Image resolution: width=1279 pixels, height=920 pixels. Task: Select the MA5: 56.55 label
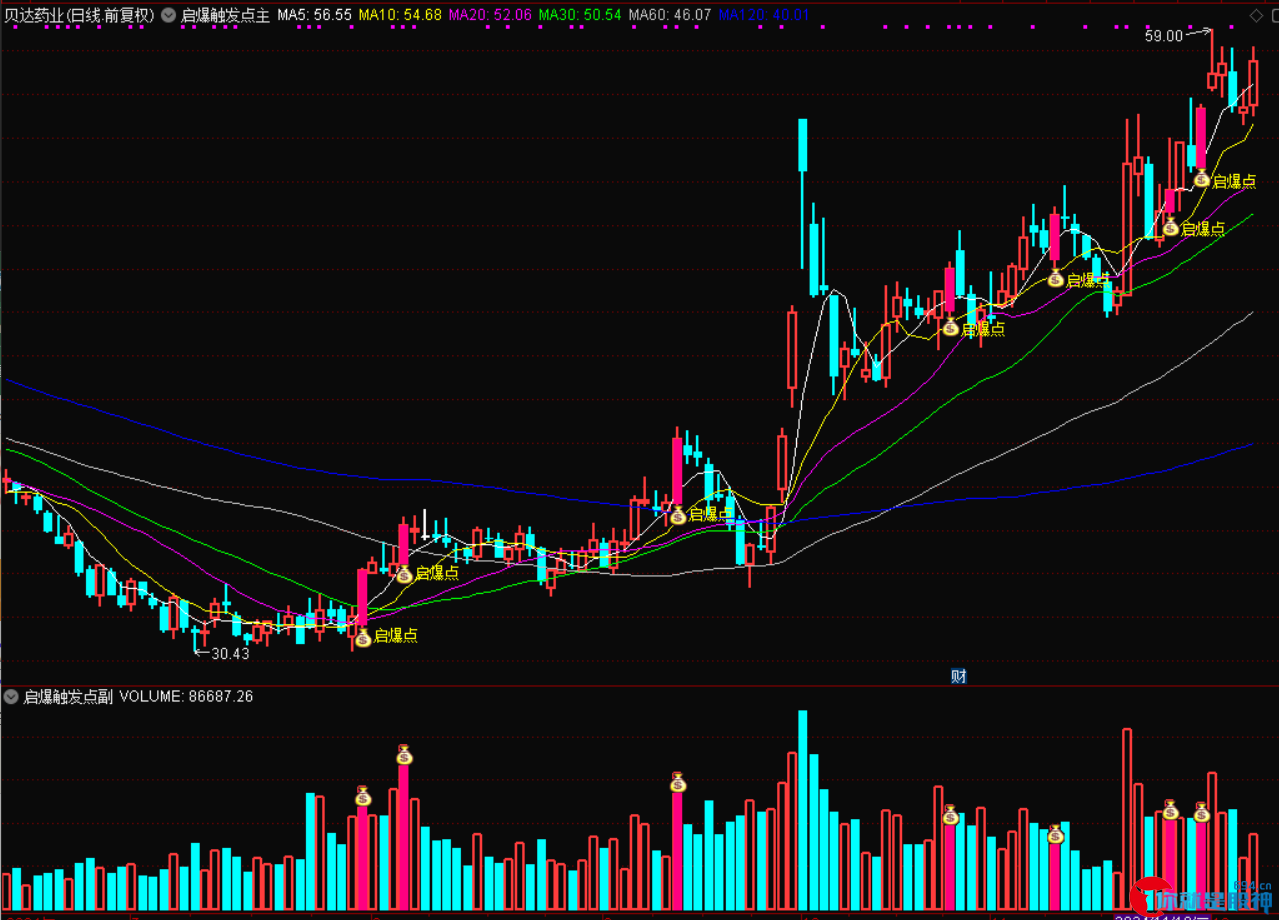pyautogui.click(x=314, y=16)
